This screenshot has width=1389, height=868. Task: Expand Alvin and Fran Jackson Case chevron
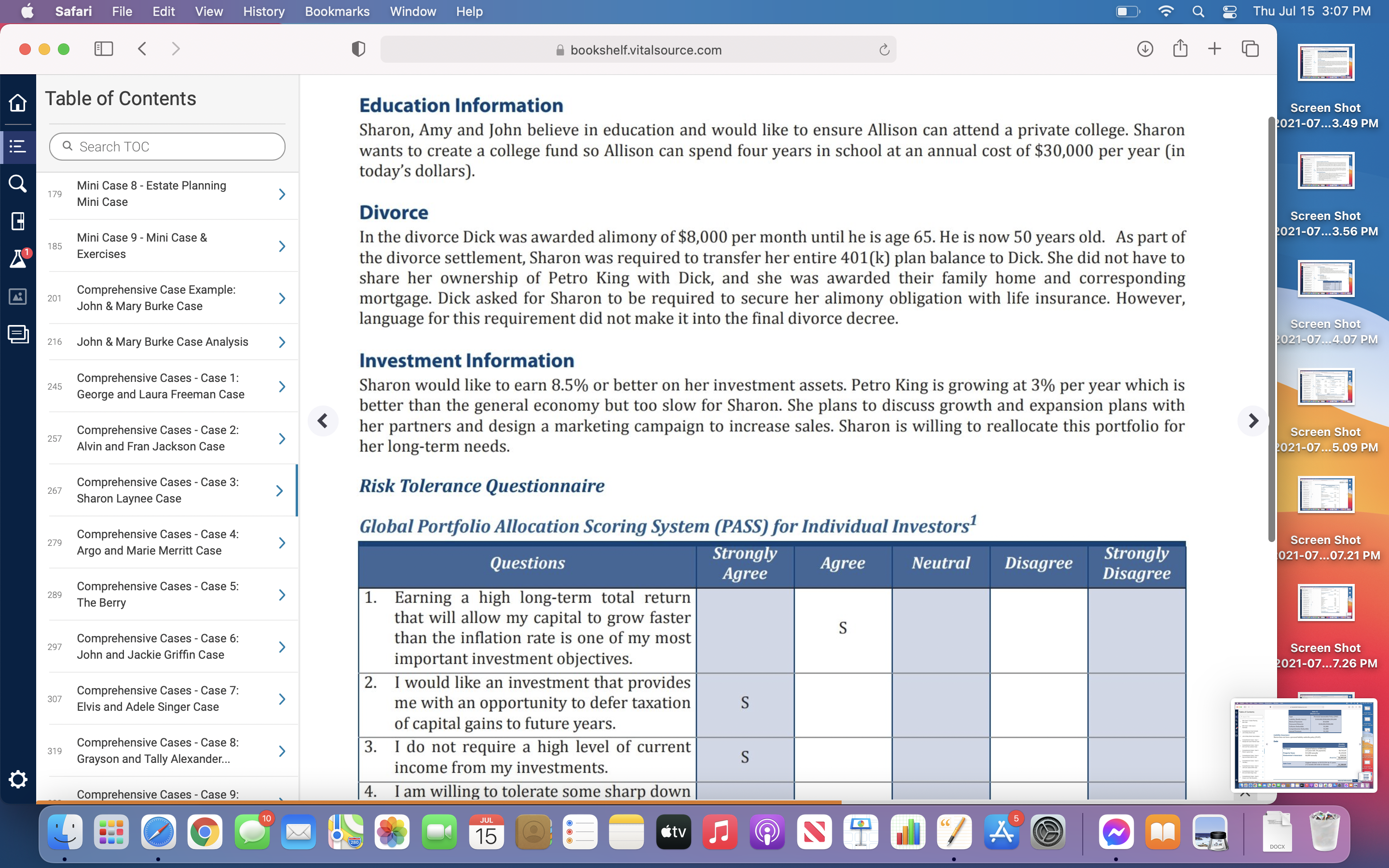[282, 439]
